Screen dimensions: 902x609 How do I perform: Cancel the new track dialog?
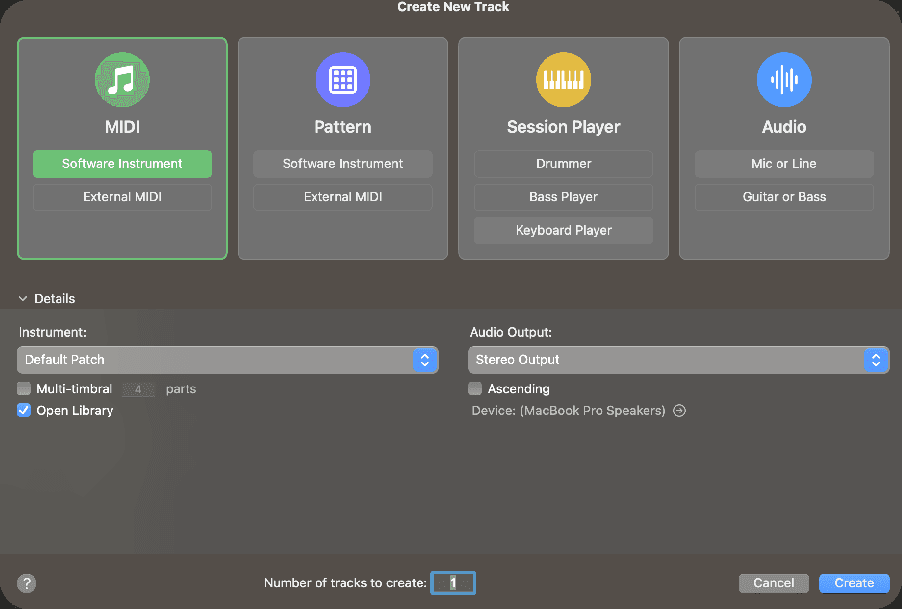pos(774,583)
